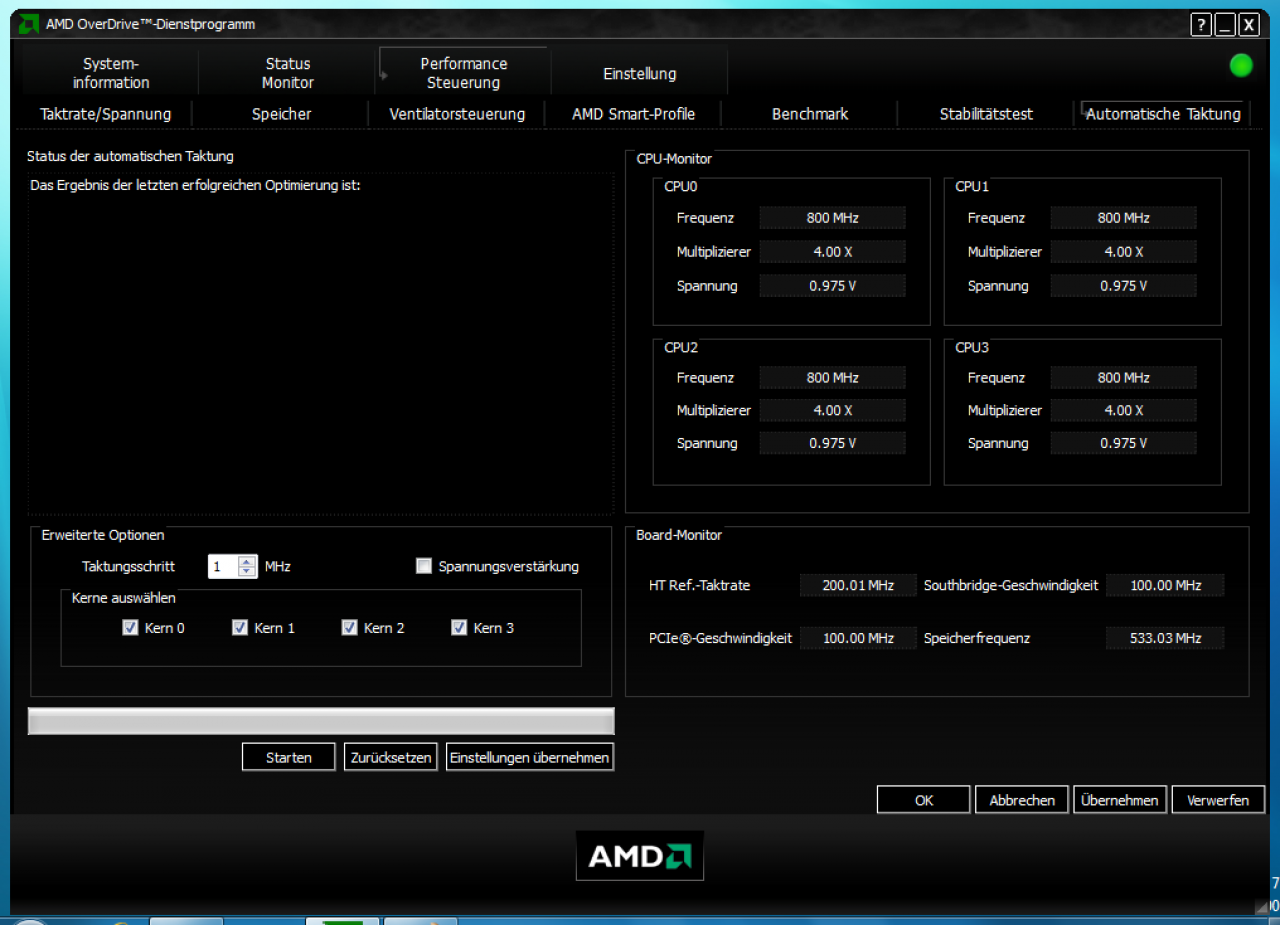This screenshot has width=1280, height=925.
Task: Click the CPU3 Multiplizierer value 4.00 X
Action: tap(1123, 411)
